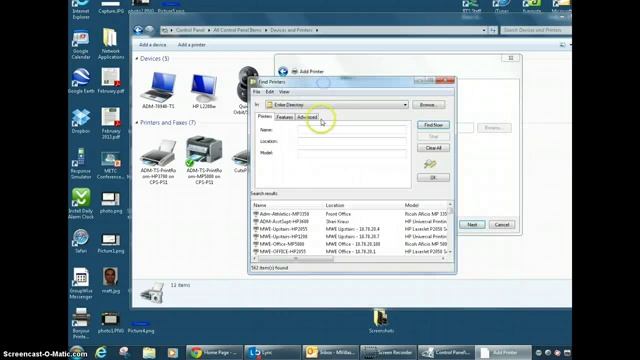Click the Location input field
Viewport: 640px width, 360px height.
352,141
